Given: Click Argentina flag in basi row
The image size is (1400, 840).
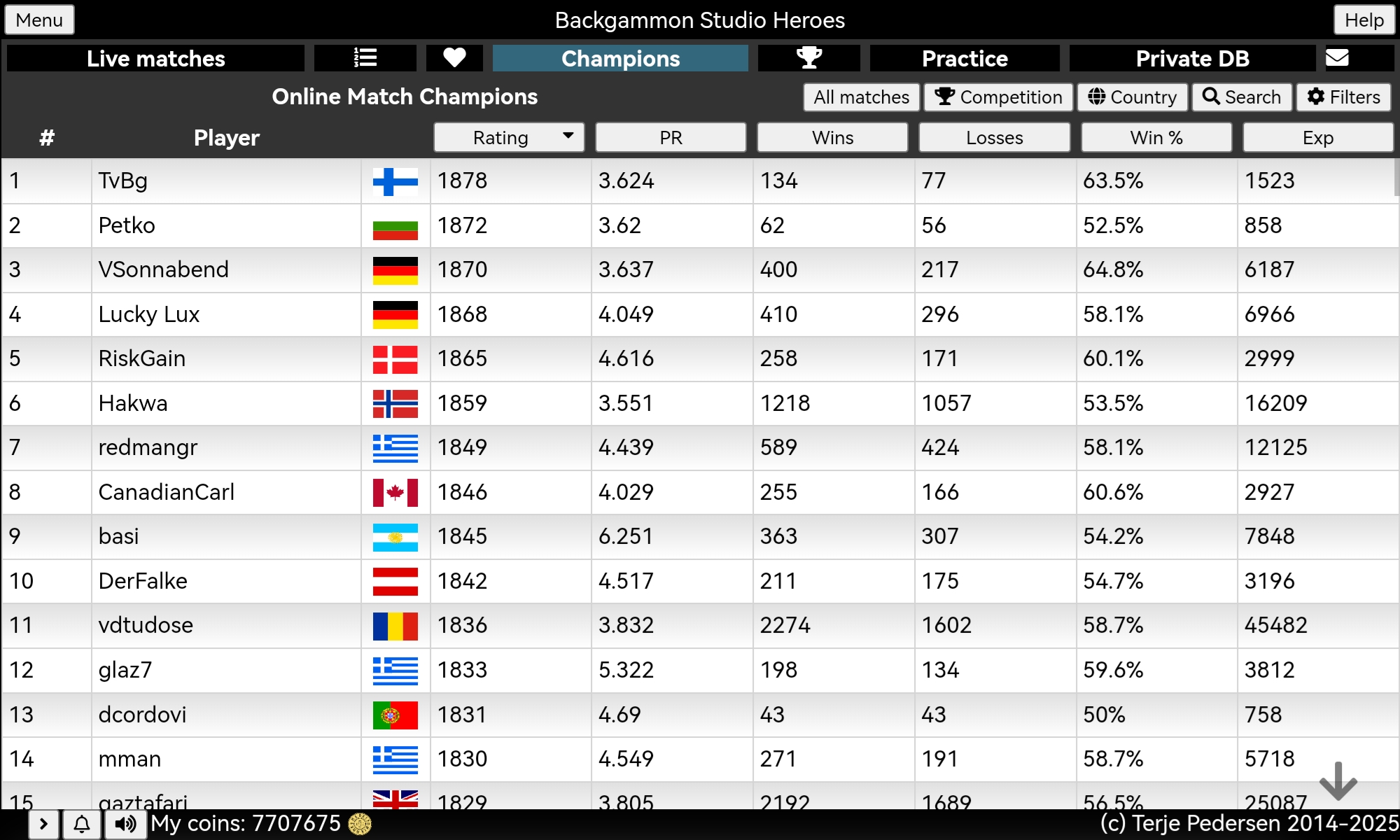Looking at the screenshot, I should click(x=395, y=537).
